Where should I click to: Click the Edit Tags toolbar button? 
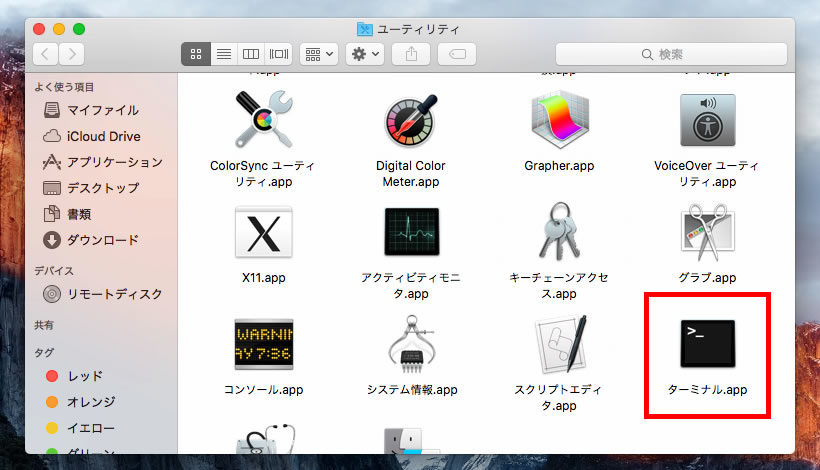click(x=457, y=54)
